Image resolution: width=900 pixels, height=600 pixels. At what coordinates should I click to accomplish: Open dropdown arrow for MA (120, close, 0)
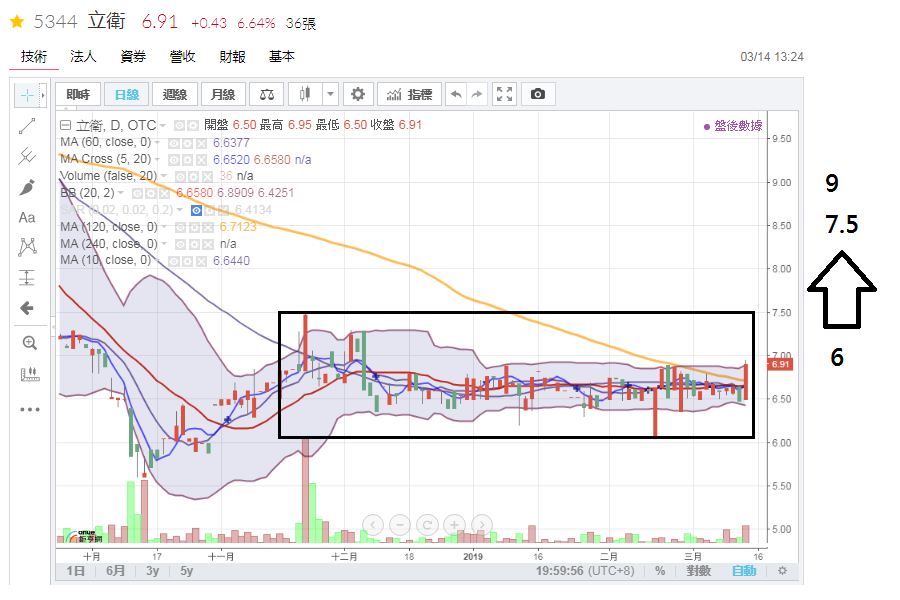click(164, 227)
